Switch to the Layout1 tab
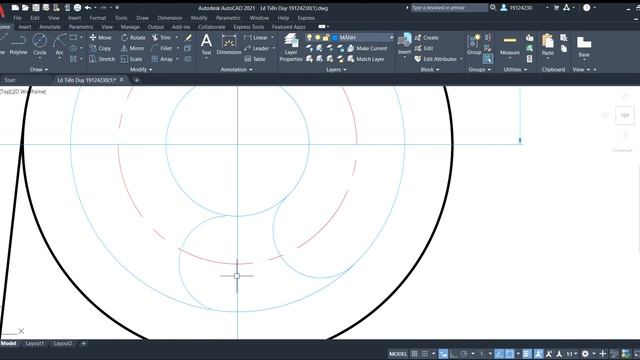Viewport: 640px width, 360px height. point(35,343)
